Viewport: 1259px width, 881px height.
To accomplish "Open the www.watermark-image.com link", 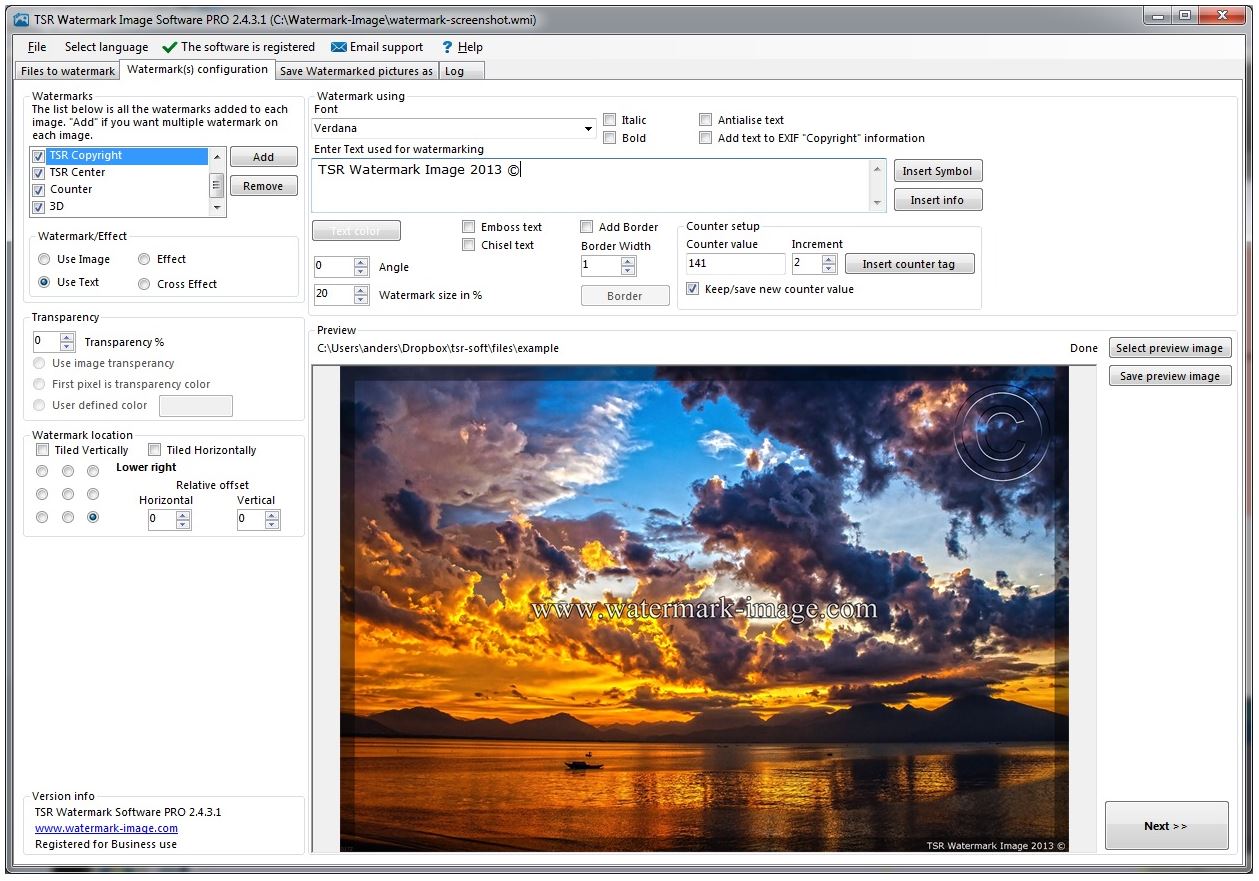I will [x=107, y=828].
